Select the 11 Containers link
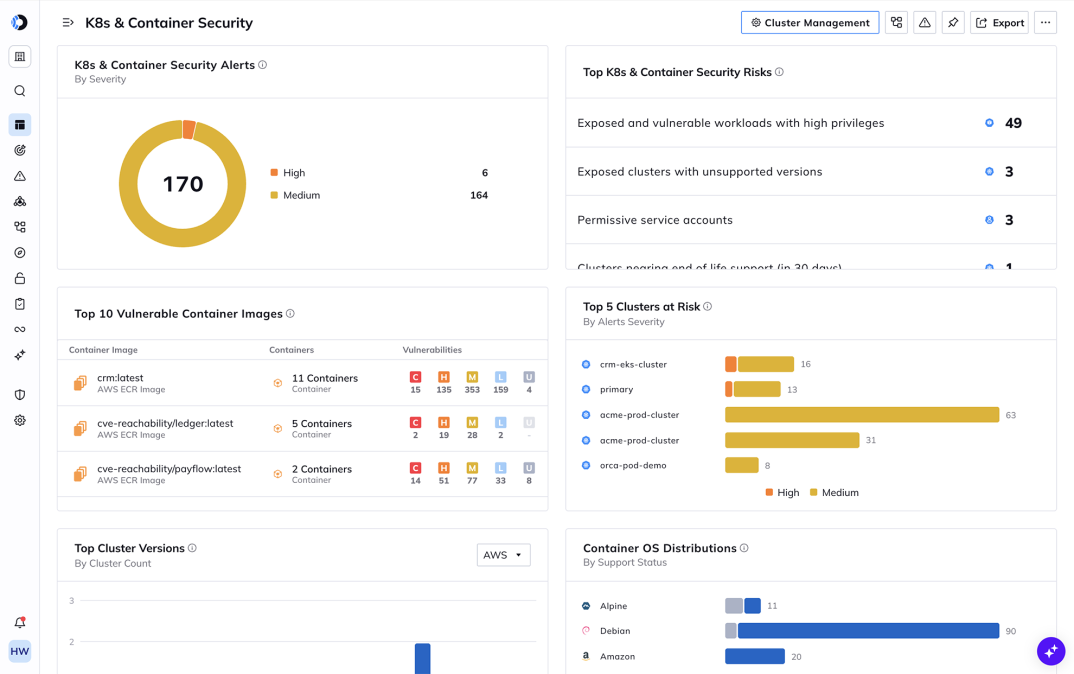This screenshot has width=1074, height=674. point(325,378)
